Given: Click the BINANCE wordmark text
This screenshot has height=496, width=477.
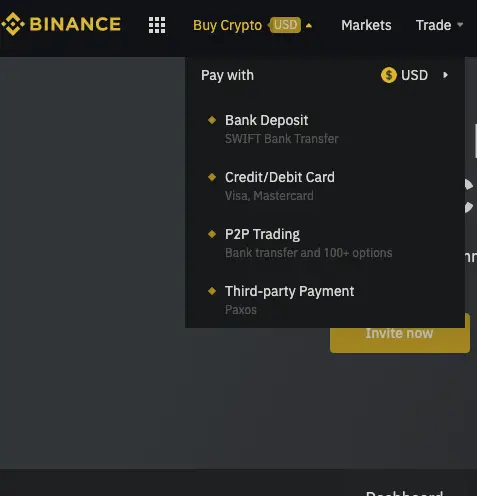Looking at the screenshot, I should (x=75, y=24).
